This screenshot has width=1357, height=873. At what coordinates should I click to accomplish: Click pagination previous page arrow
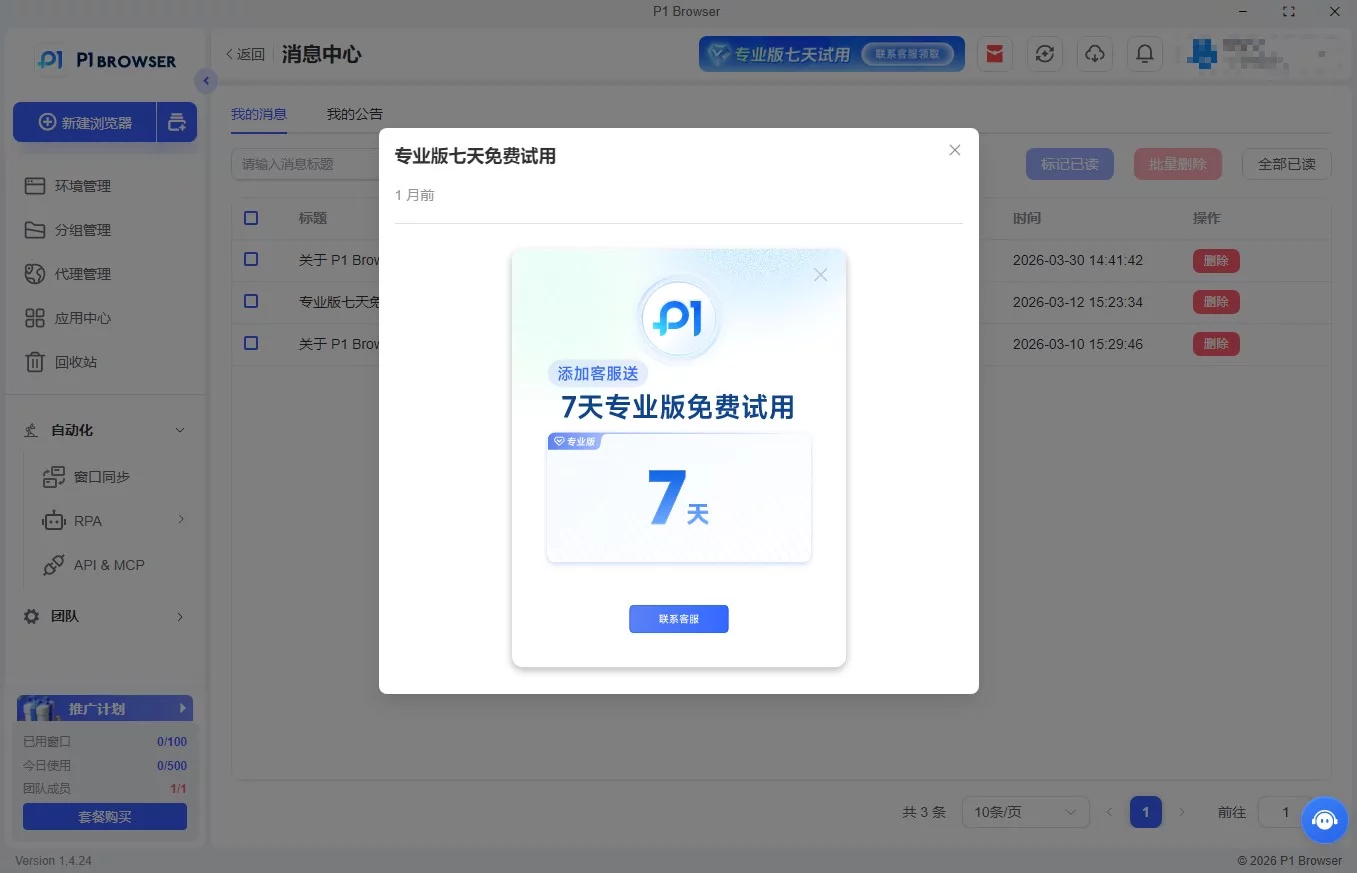[1109, 812]
